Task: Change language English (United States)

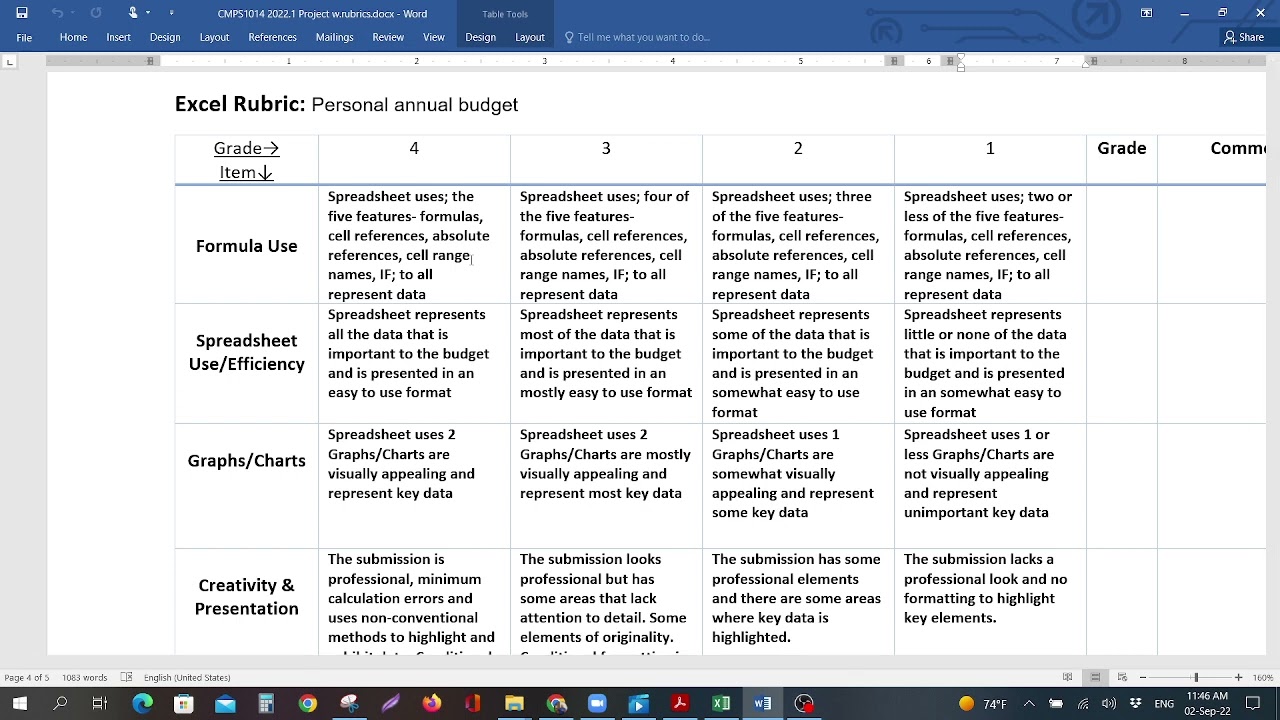Action: 187,677
